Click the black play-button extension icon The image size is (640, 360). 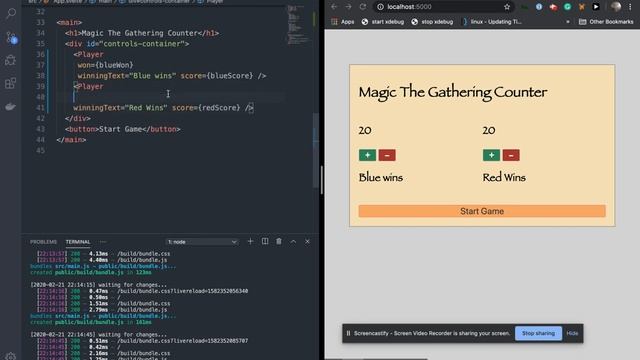coord(596,7)
